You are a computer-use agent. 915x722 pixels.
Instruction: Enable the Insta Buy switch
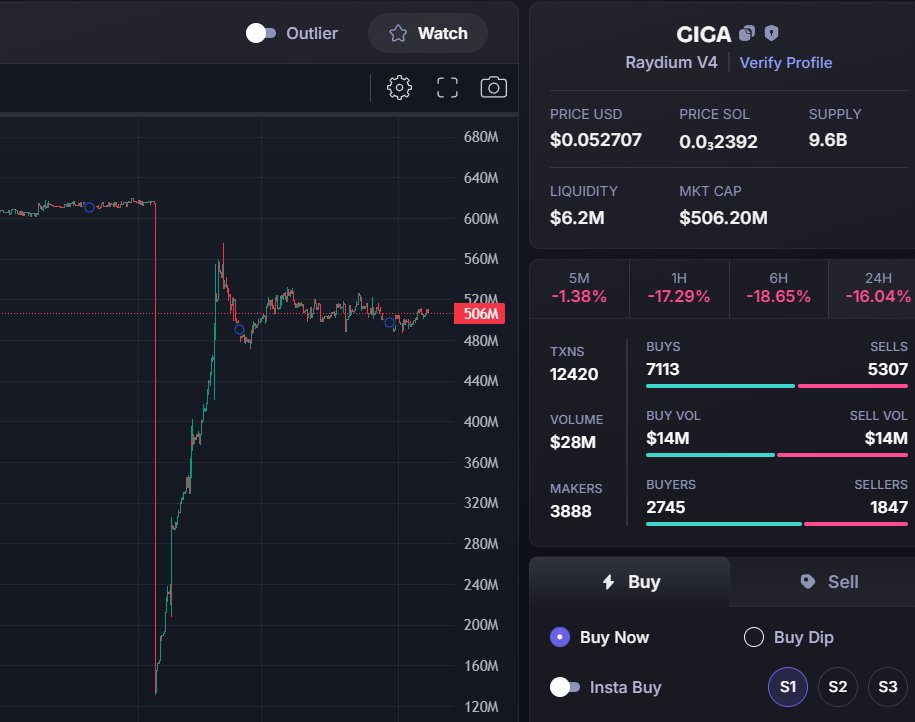click(564, 687)
